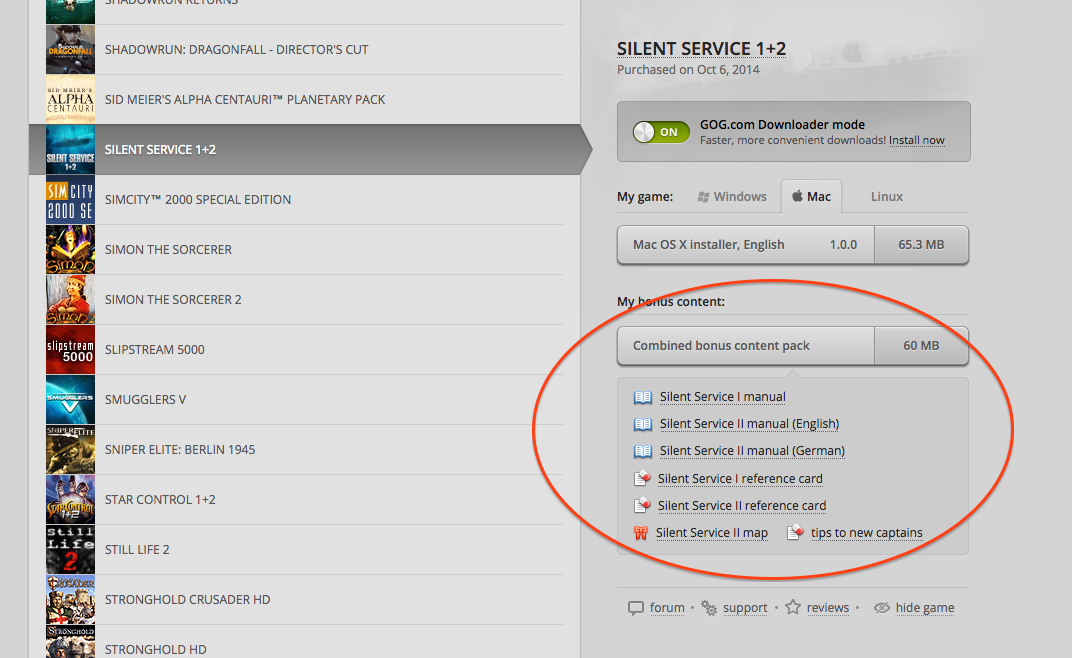Click the Star Control 1+2 cover thumbnail
Viewport: 1072px width, 658px height.
(x=70, y=499)
